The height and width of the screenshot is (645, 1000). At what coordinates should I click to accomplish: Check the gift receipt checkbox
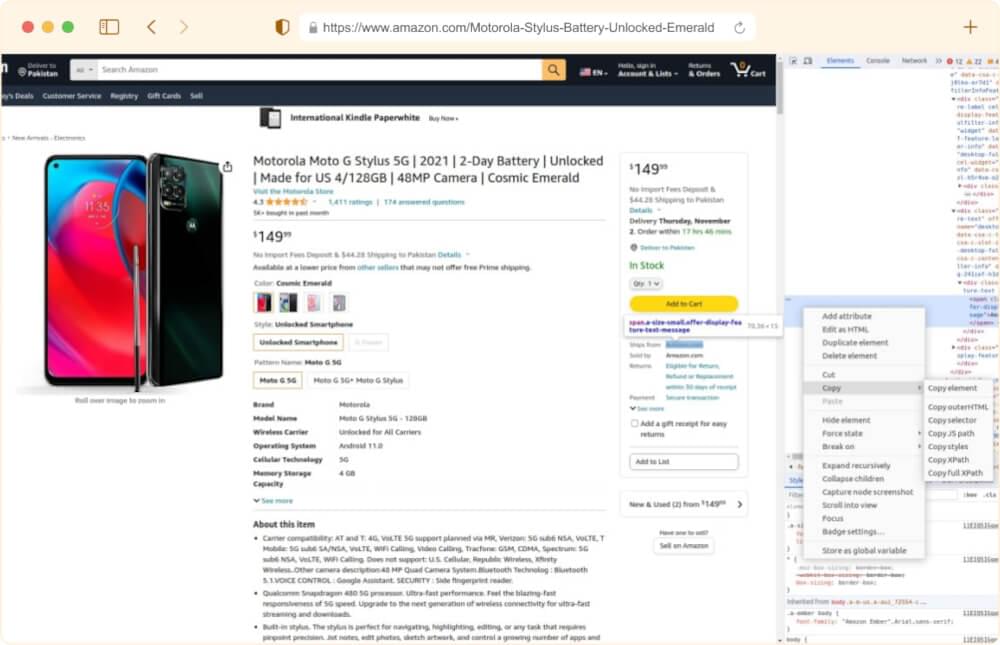pyautogui.click(x=633, y=422)
